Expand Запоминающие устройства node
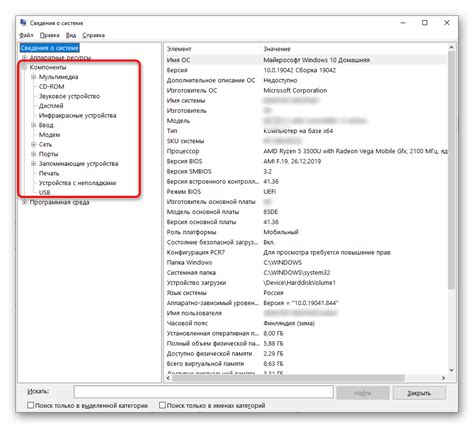This screenshot has height=428, width=474. coord(33,164)
